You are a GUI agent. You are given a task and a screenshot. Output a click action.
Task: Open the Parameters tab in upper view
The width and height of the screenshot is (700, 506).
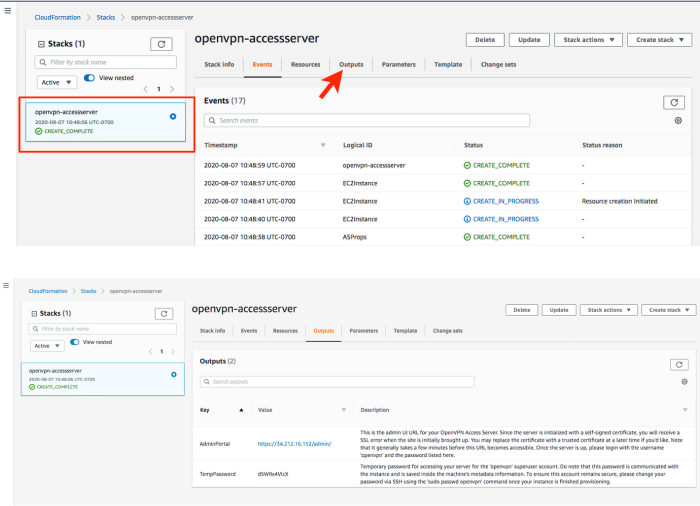(x=399, y=64)
